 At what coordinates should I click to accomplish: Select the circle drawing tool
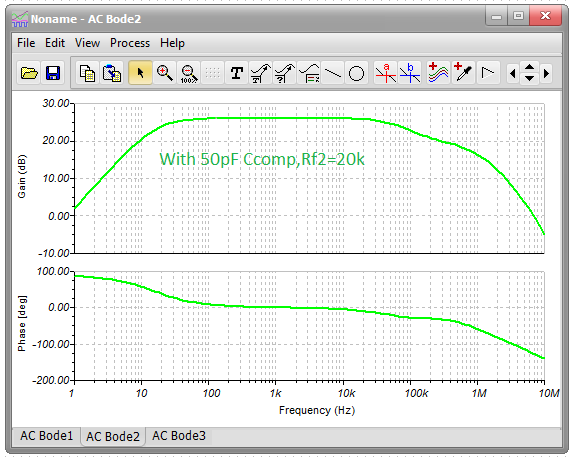tap(356, 73)
